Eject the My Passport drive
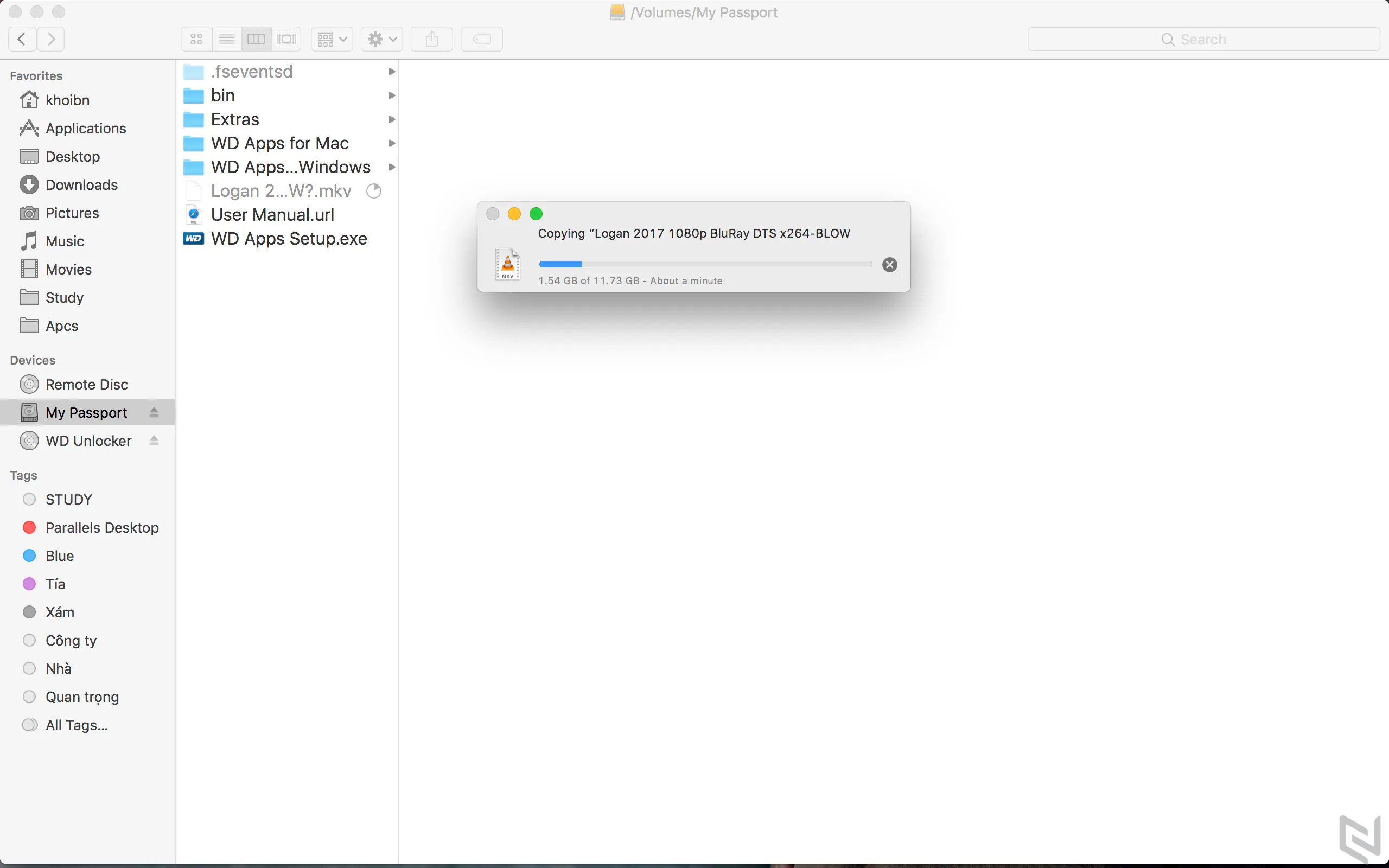Screen dimensions: 1389x868 tap(154, 412)
